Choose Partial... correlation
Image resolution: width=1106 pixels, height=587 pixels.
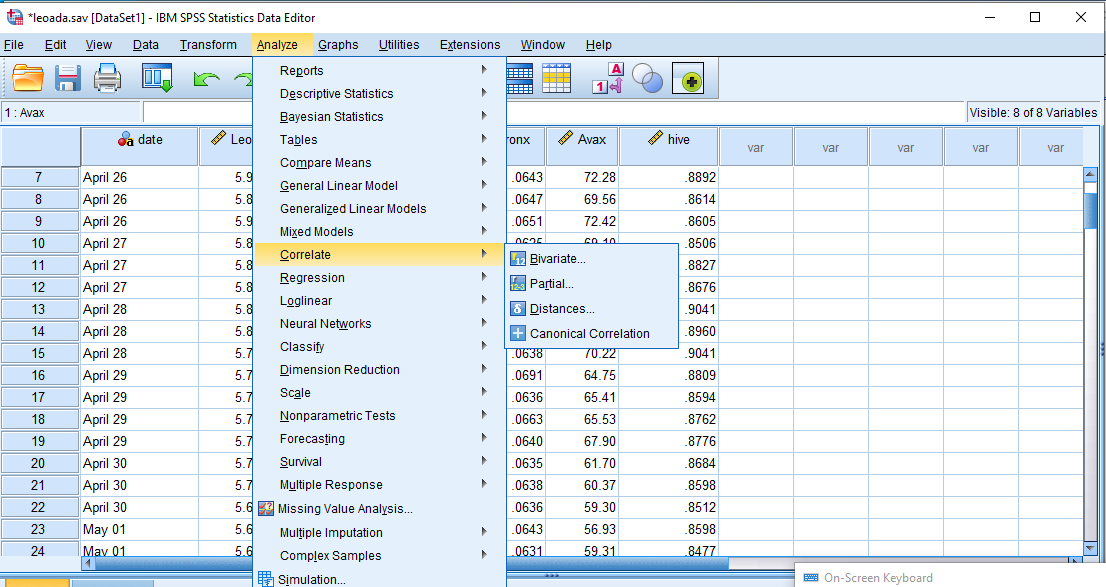591,284
